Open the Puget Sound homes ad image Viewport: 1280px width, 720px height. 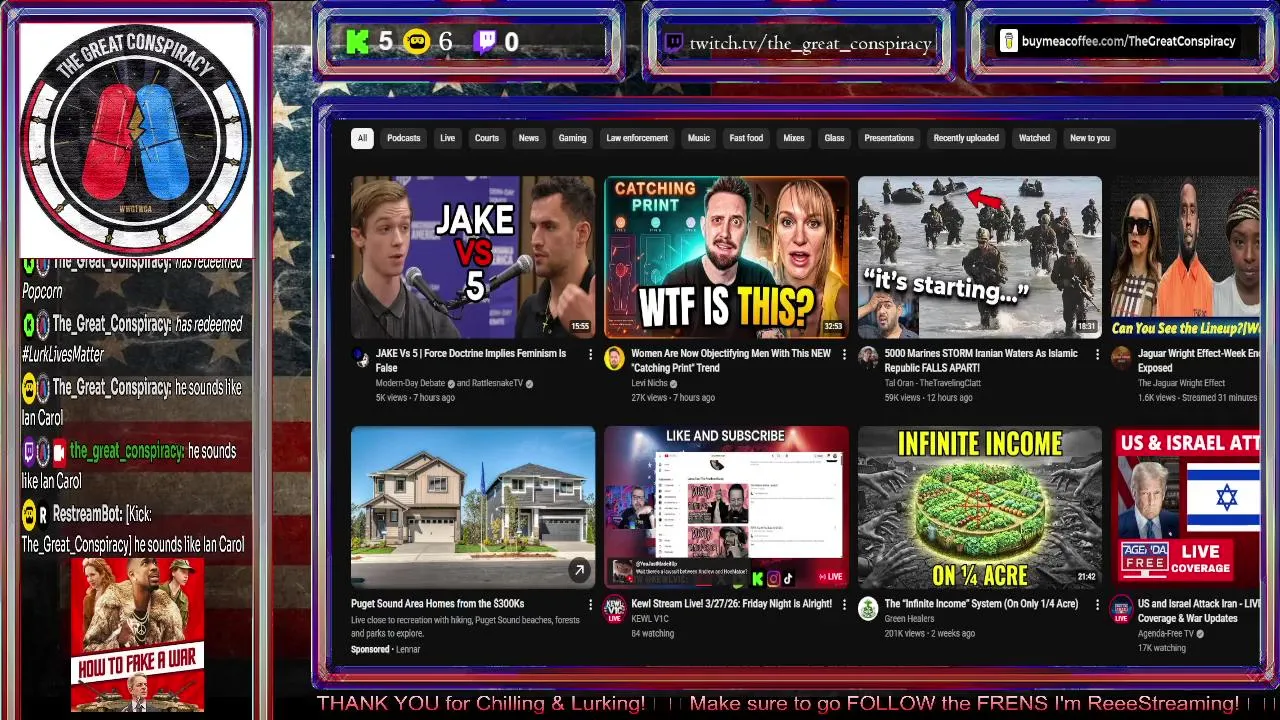[x=473, y=507]
